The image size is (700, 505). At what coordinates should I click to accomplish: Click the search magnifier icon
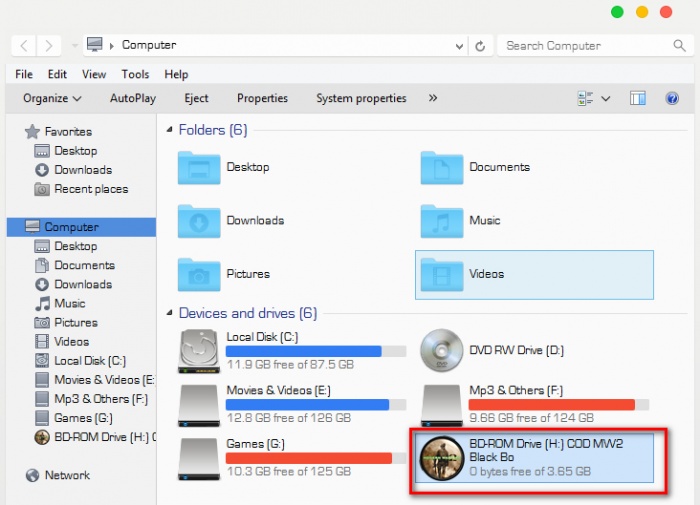tap(679, 46)
